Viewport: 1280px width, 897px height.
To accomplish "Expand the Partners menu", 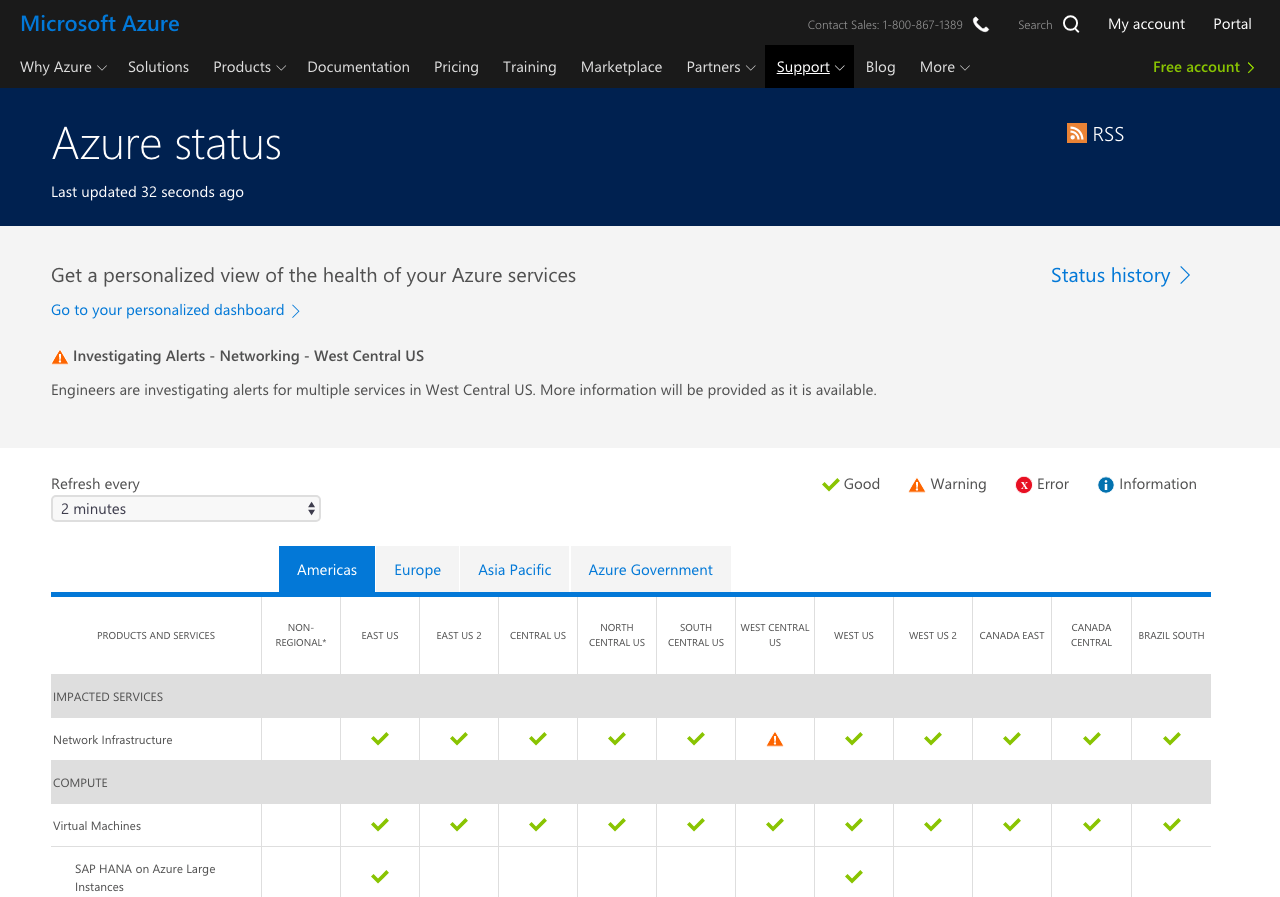I will click(x=721, y=67).
